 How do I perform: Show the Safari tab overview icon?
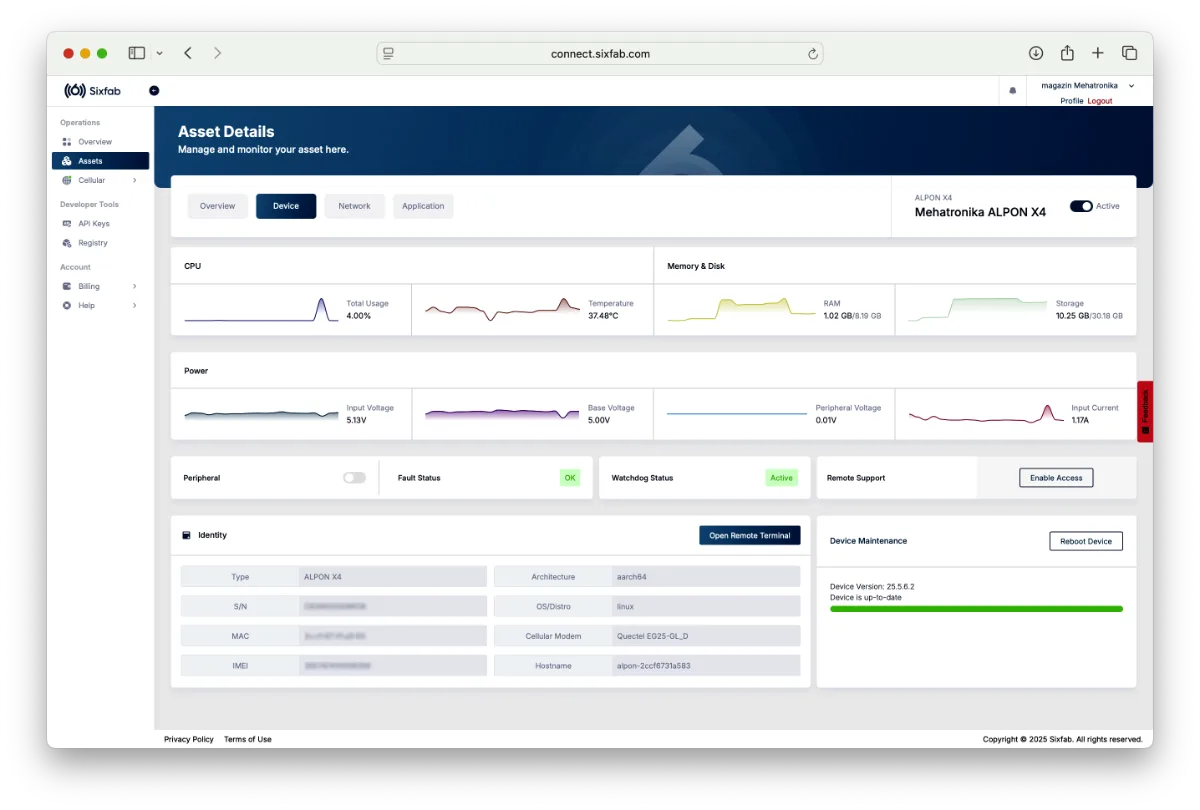tap(1130, 53)
